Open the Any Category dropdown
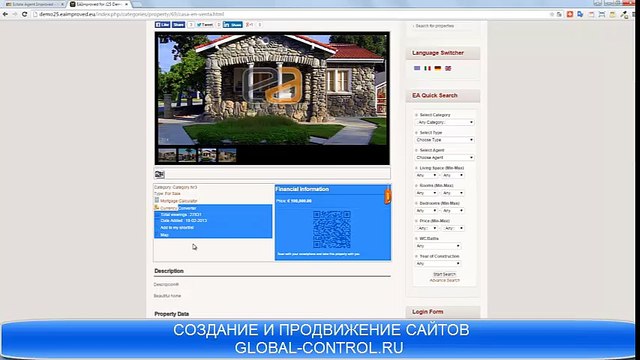640x360 pixels. (x=445, y=122)
